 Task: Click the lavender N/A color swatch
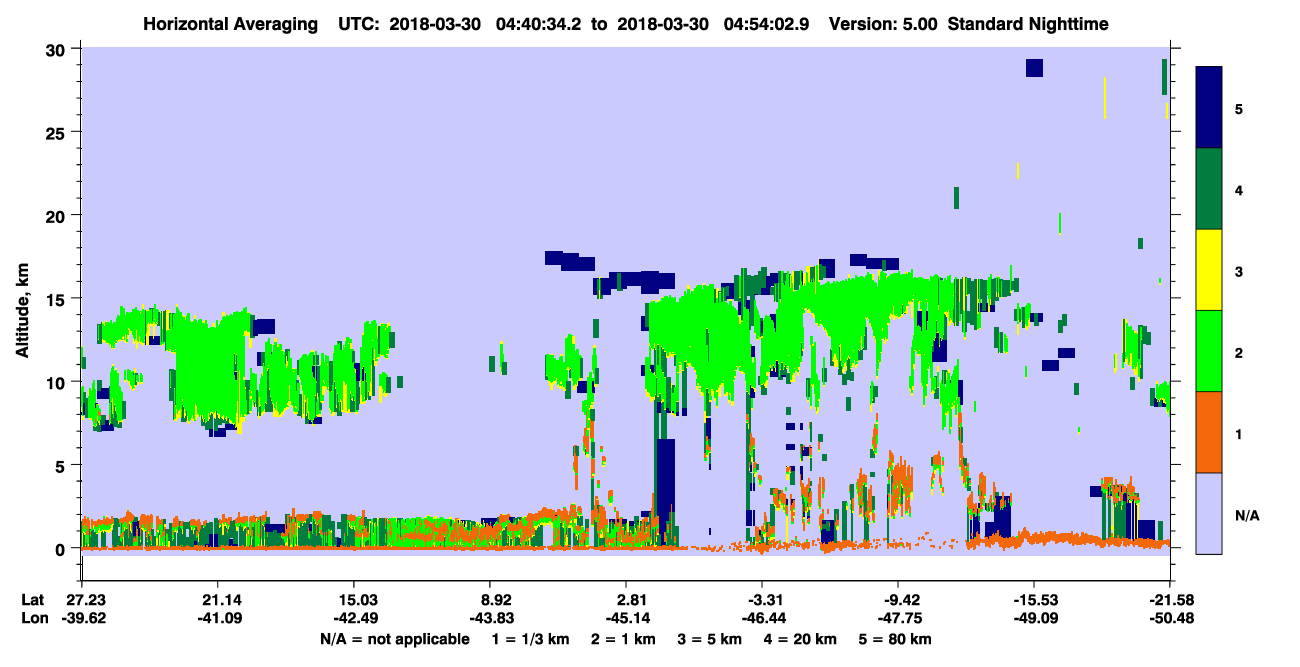click(1209, 512)
